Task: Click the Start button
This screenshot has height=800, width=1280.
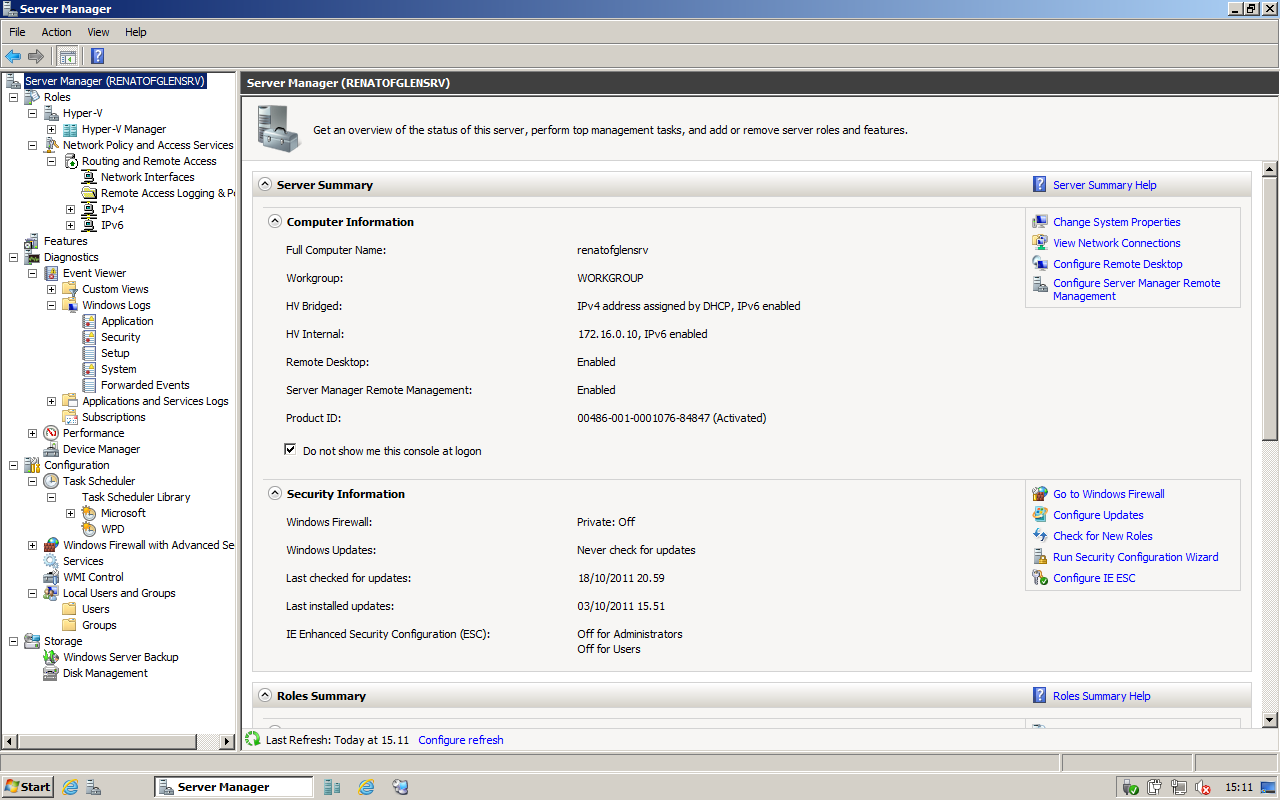Action: pyautogui.click(x=27, y=787)
